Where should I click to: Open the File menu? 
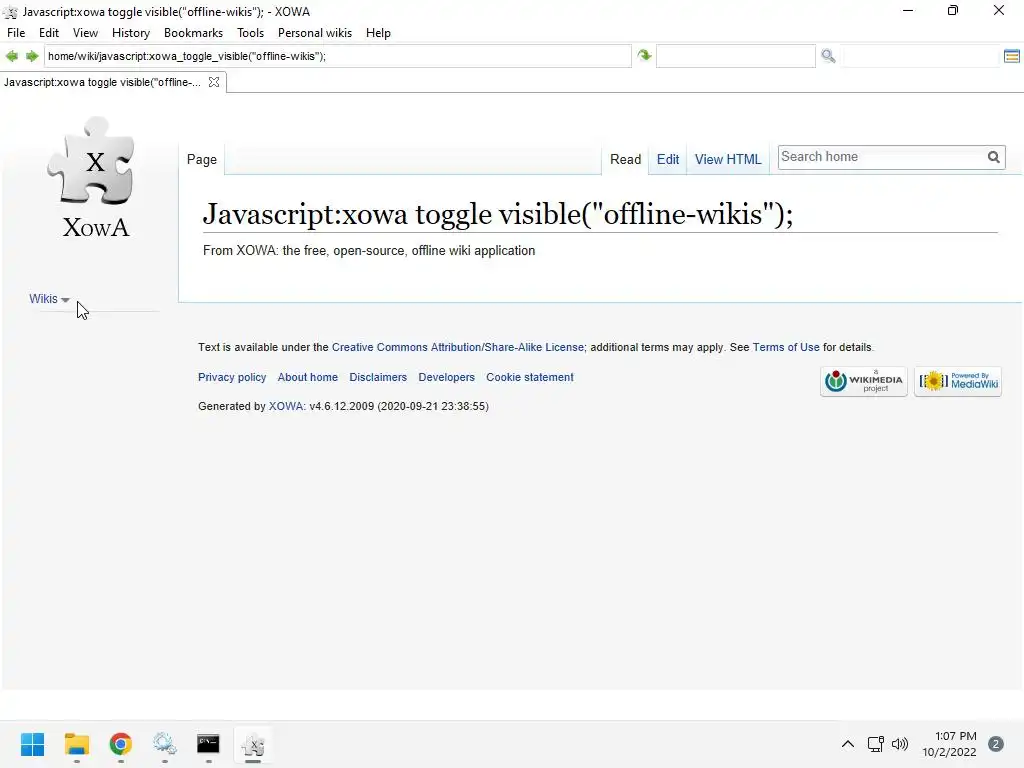(16, 33)
